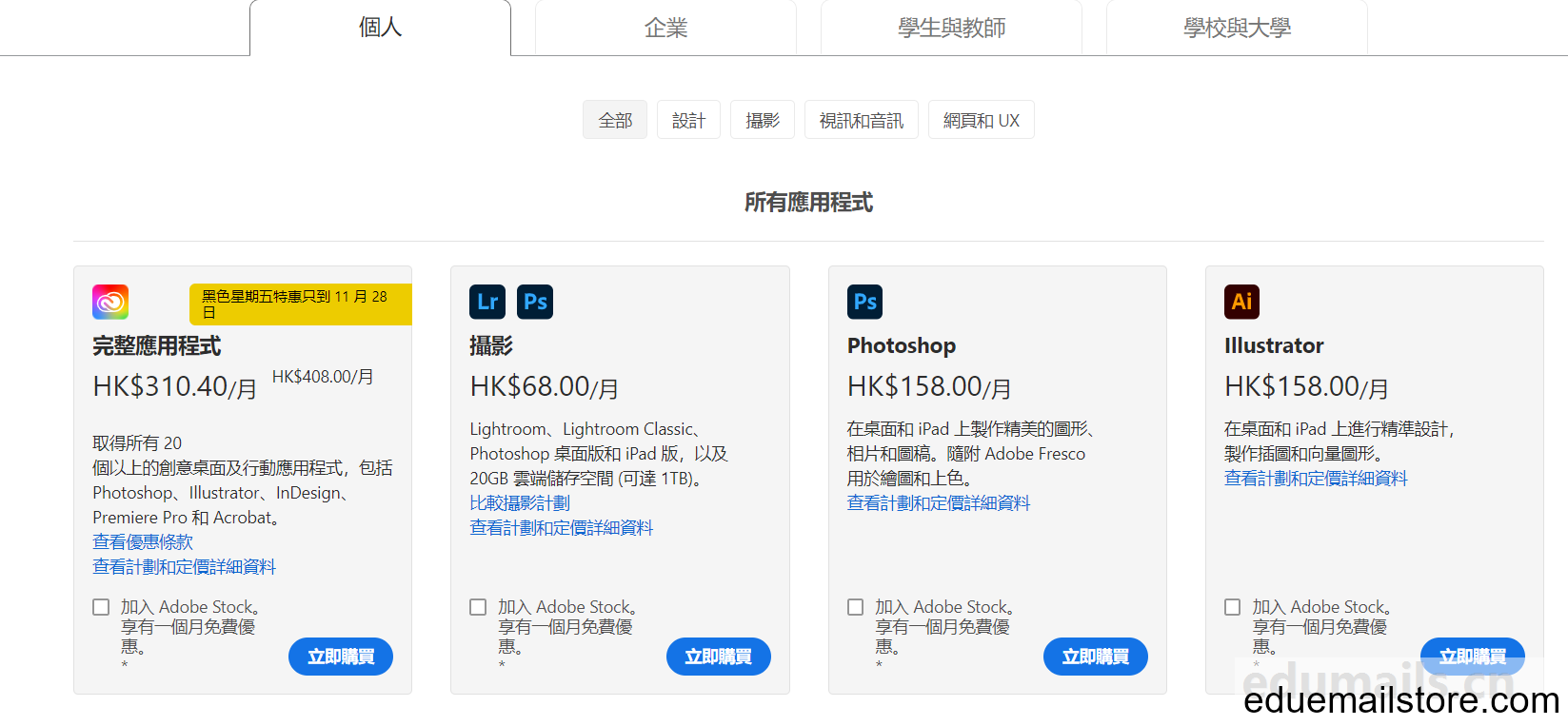Click the Photoshop card title
This screenshot has height=726, width=1568.
(x=902, y=345)
